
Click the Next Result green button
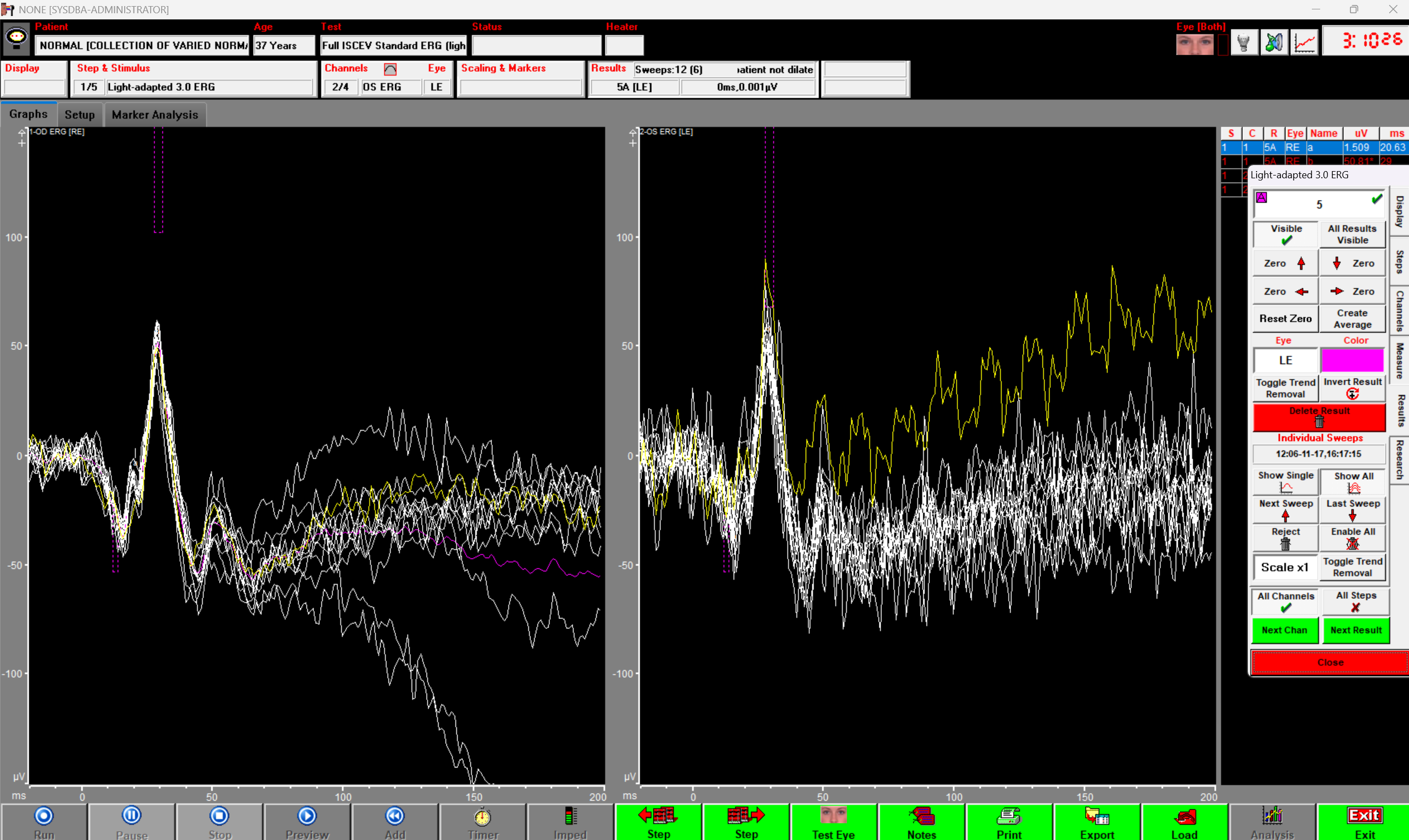point(1356,630)
